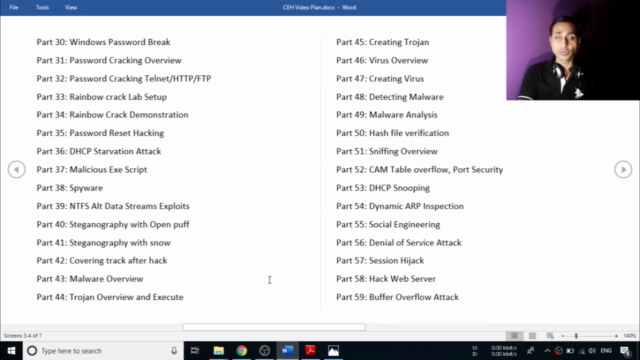Switch to Web Layout view in the status bar
Screen dimensions: 640x360
(x=550, y=336)
